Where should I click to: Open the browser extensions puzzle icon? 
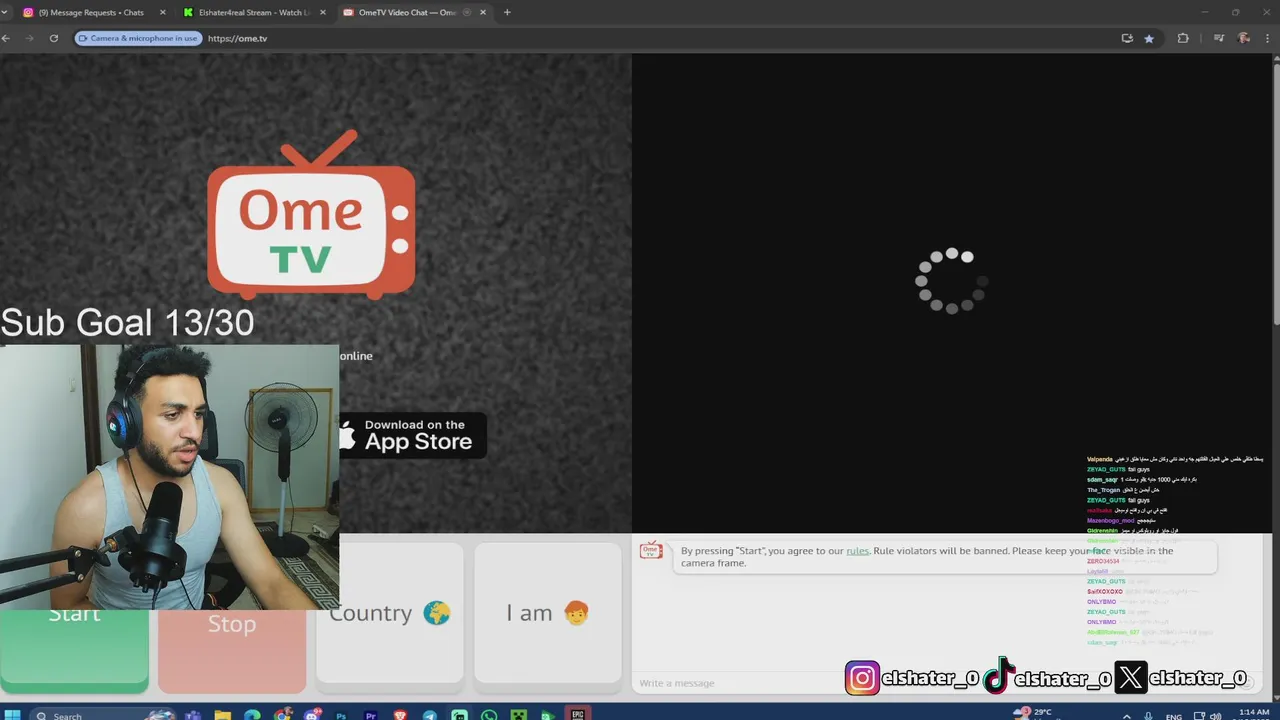1183,38
